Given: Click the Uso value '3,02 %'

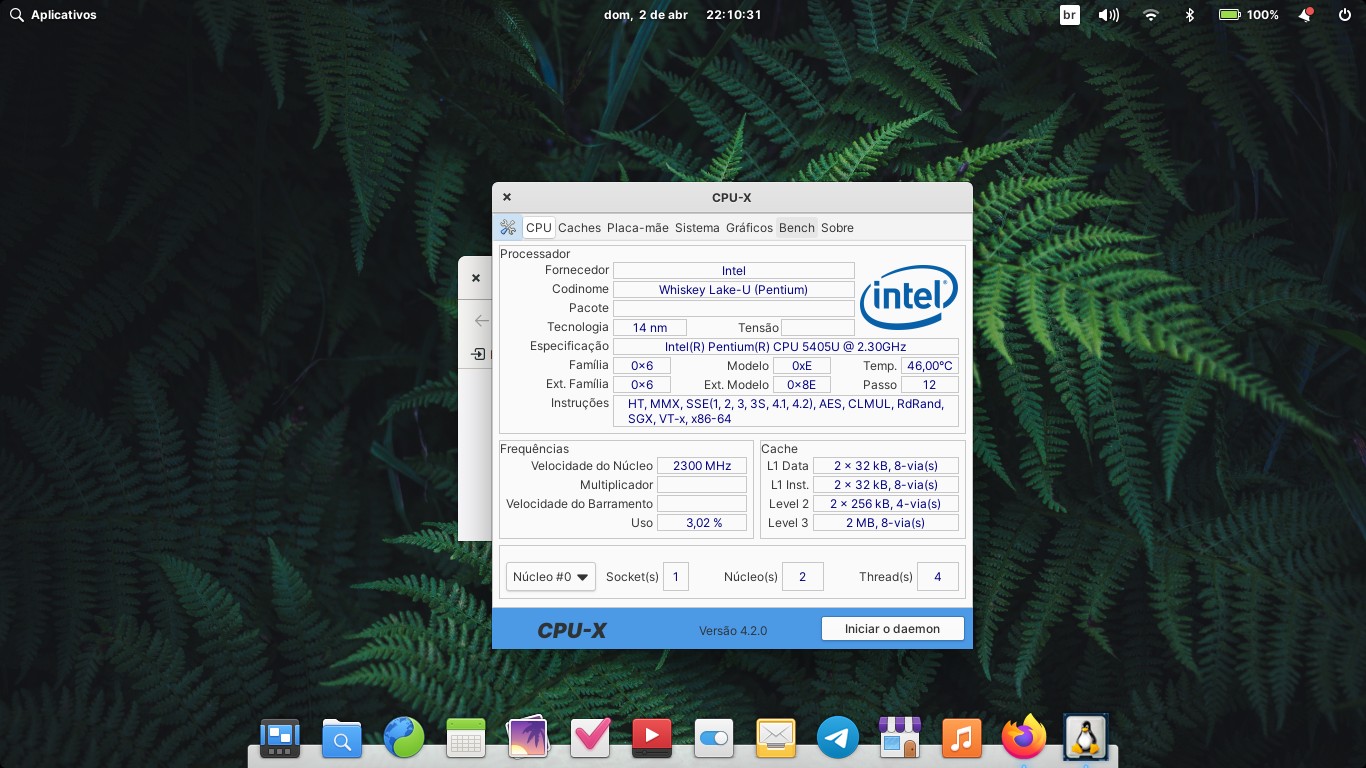Looking at the screenshot, I should [702, 523].
